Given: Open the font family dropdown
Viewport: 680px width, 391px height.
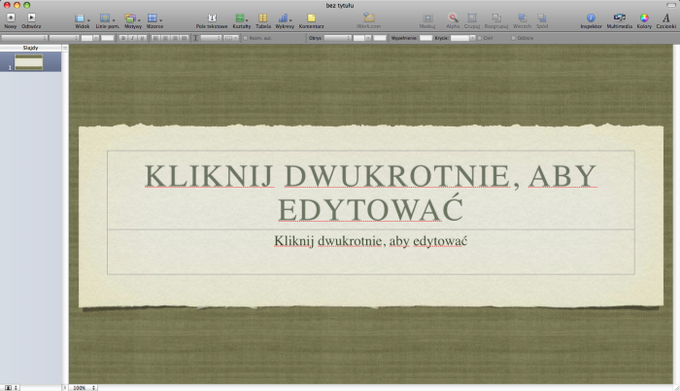Looking at the screenshot, I should tap(24, 38).
